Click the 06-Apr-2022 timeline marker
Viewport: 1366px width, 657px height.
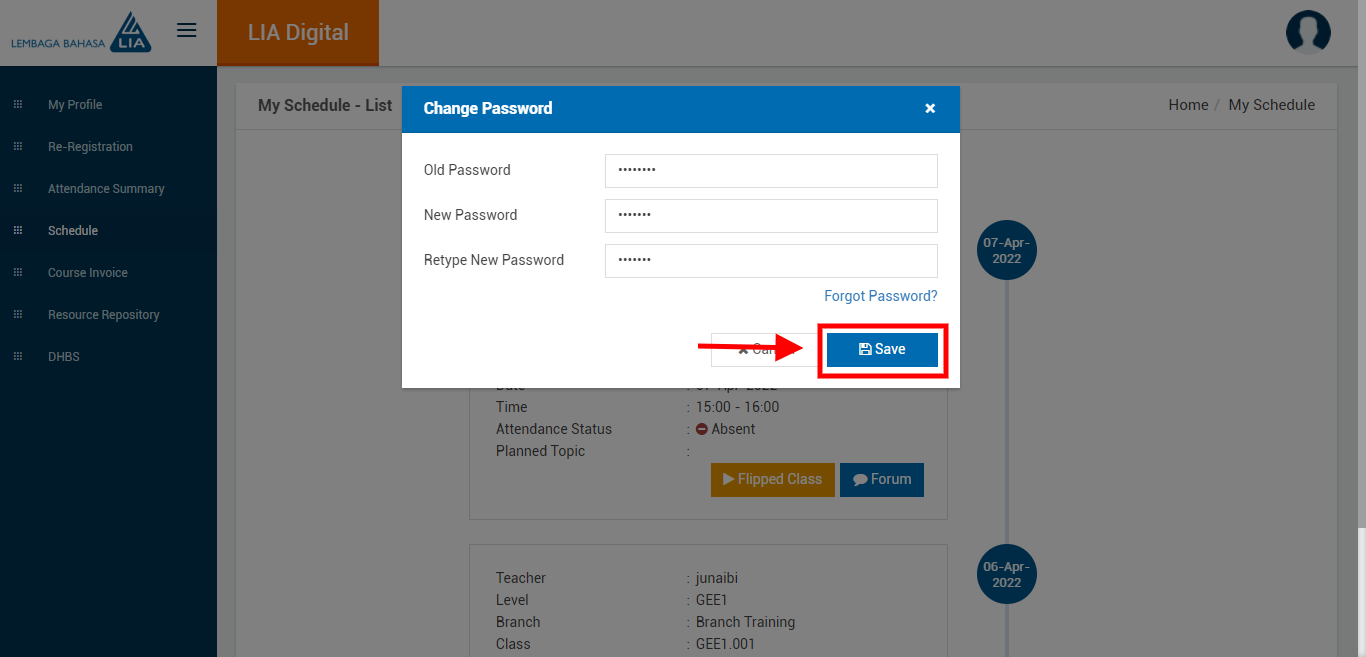pos(1006,575)
